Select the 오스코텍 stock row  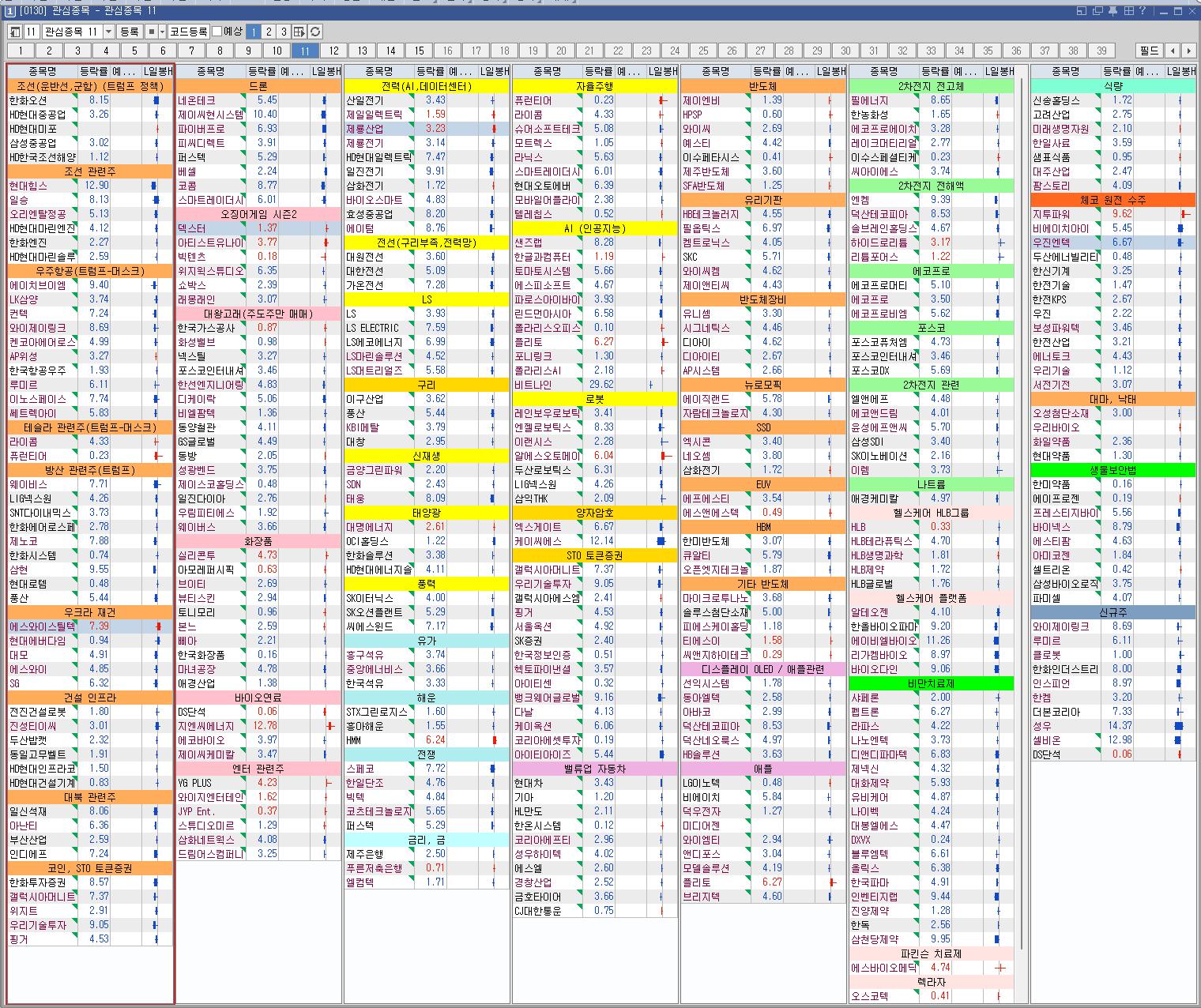tap(932, 996)
